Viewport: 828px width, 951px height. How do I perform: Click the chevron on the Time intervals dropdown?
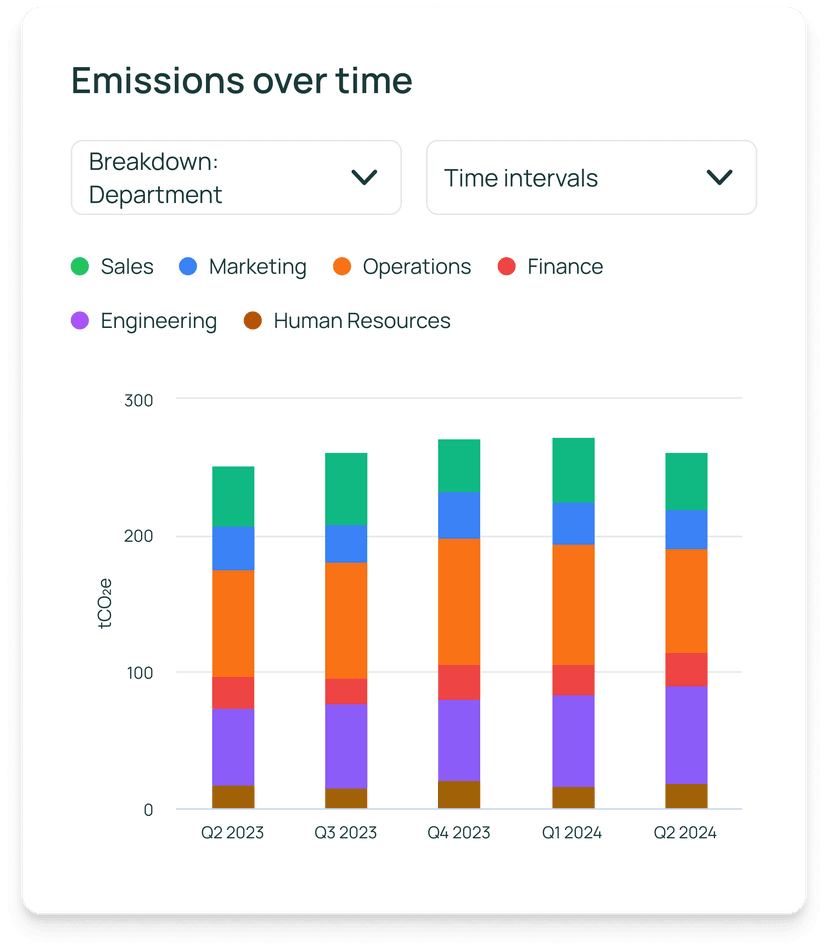point(718,177)
